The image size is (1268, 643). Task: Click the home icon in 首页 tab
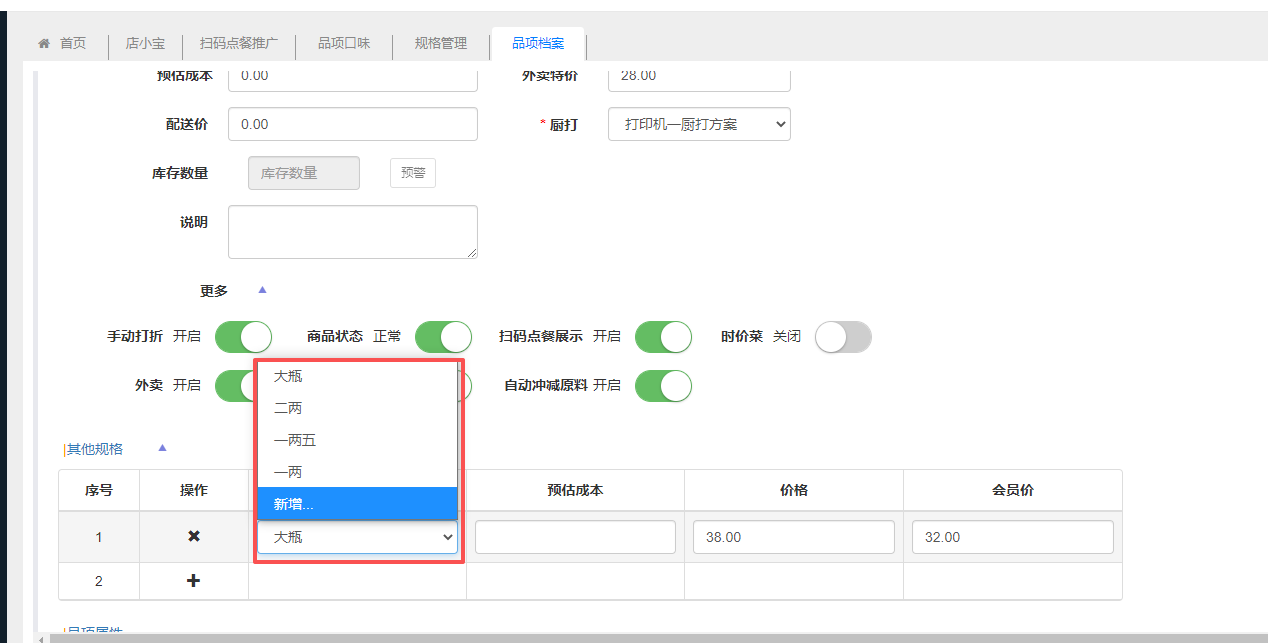[44, 44]
